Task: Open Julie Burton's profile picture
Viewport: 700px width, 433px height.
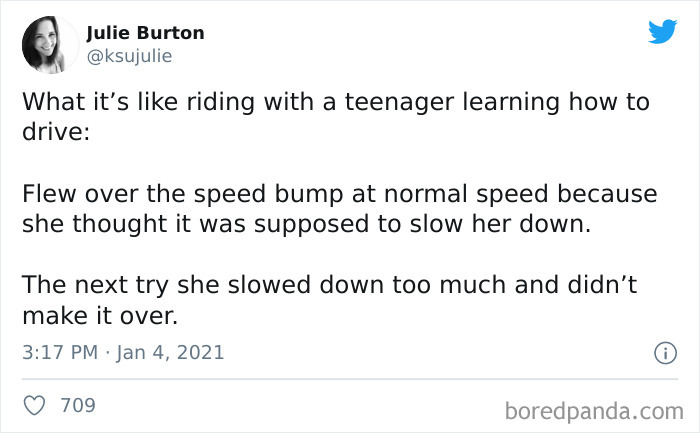Action: click(50, 45)
